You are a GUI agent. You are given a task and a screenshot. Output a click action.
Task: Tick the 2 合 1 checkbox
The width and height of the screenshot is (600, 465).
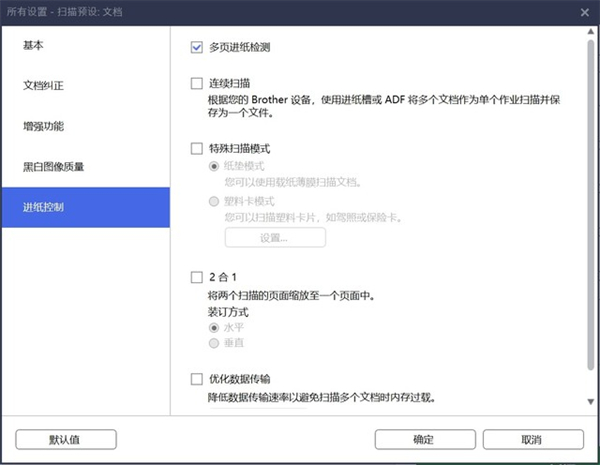pyautogui.click(x=197, y=277)
